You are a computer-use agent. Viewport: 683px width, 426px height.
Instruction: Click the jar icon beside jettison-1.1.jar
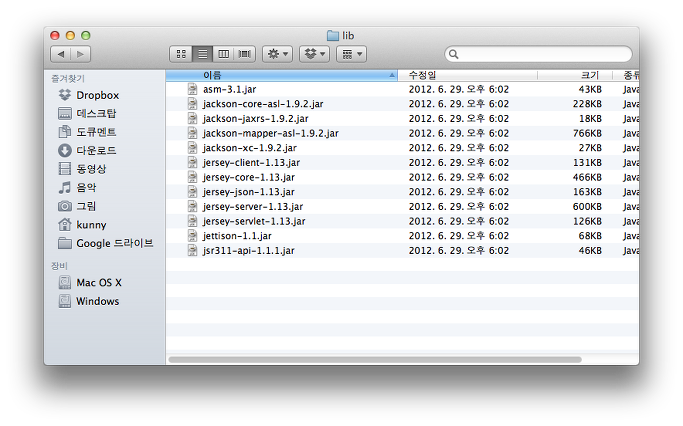(x=193, y=236)
